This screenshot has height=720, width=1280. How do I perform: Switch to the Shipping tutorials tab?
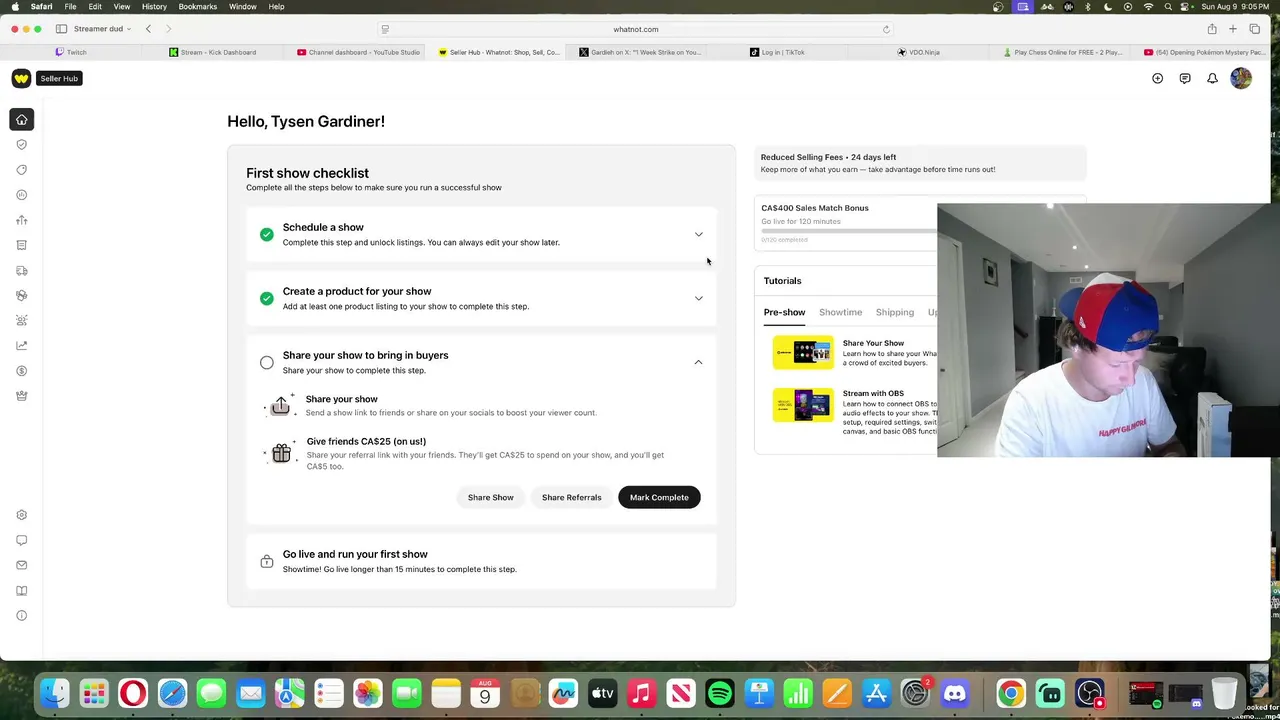(x=895, y=312)
